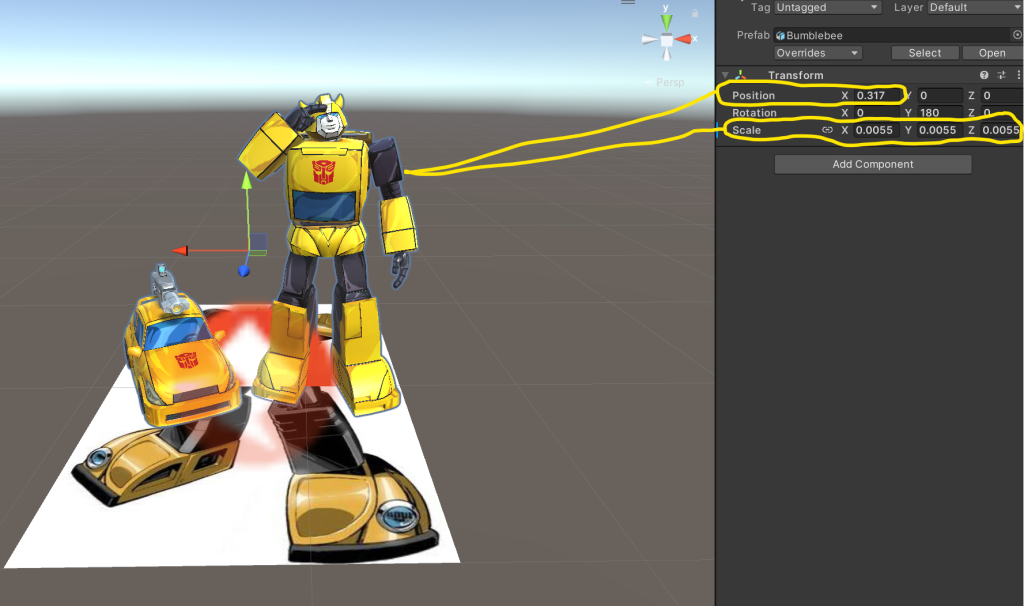The height and width of the screenshot is (606, 1024).
Task: Click the red X-axis move handle arrow
Action: pyautogui.click(x=180, y=251)
